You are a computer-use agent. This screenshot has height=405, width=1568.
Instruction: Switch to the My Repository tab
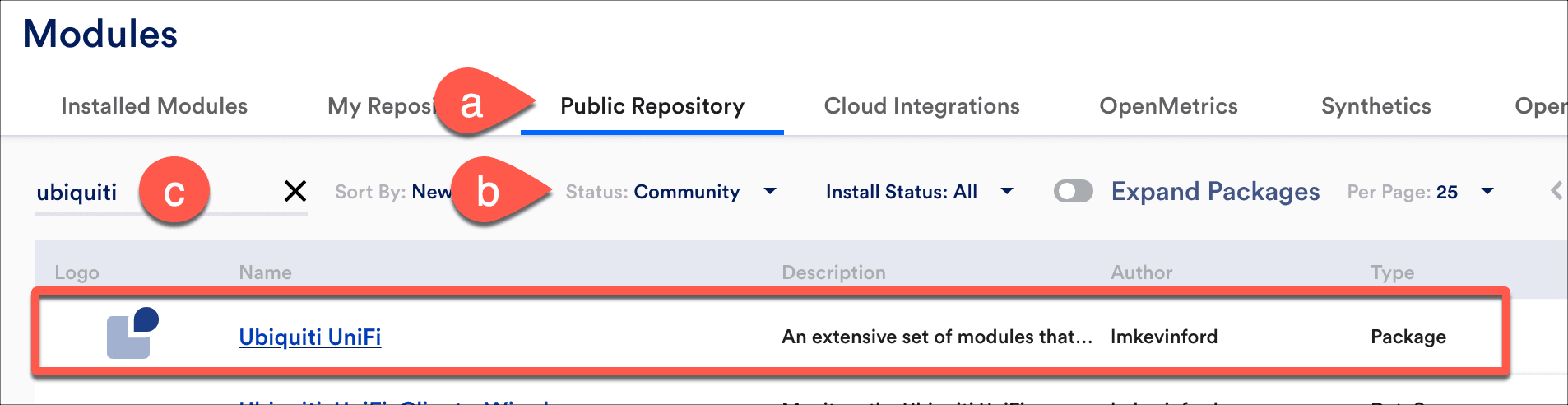tap(382, 106)
